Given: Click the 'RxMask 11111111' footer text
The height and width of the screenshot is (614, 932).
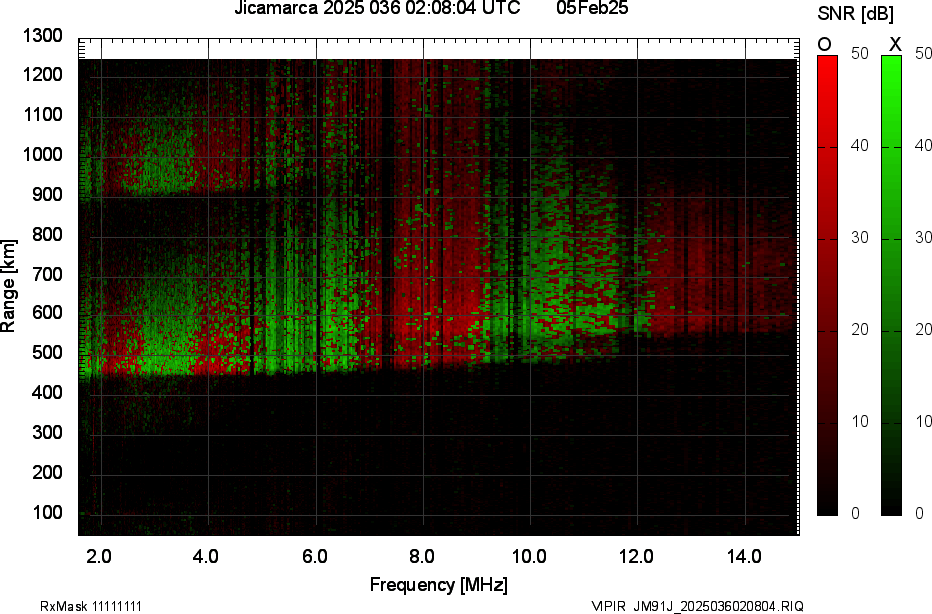Looking at the screenshot, I should [x=91, y=606].
